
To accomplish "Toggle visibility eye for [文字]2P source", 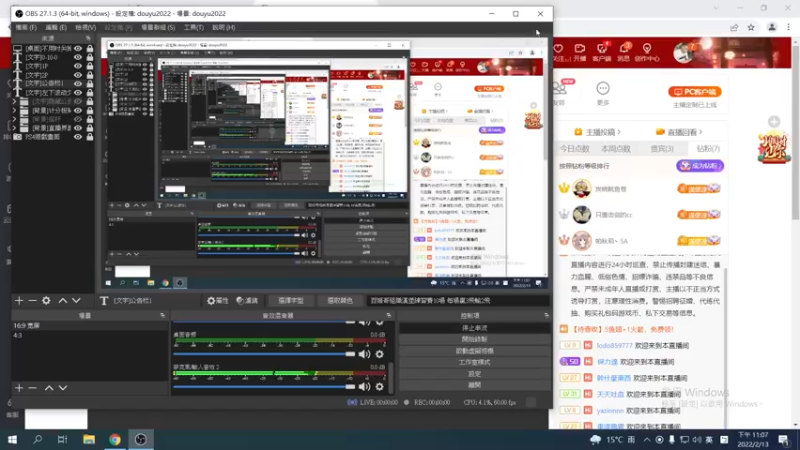I will pos(78,75).
